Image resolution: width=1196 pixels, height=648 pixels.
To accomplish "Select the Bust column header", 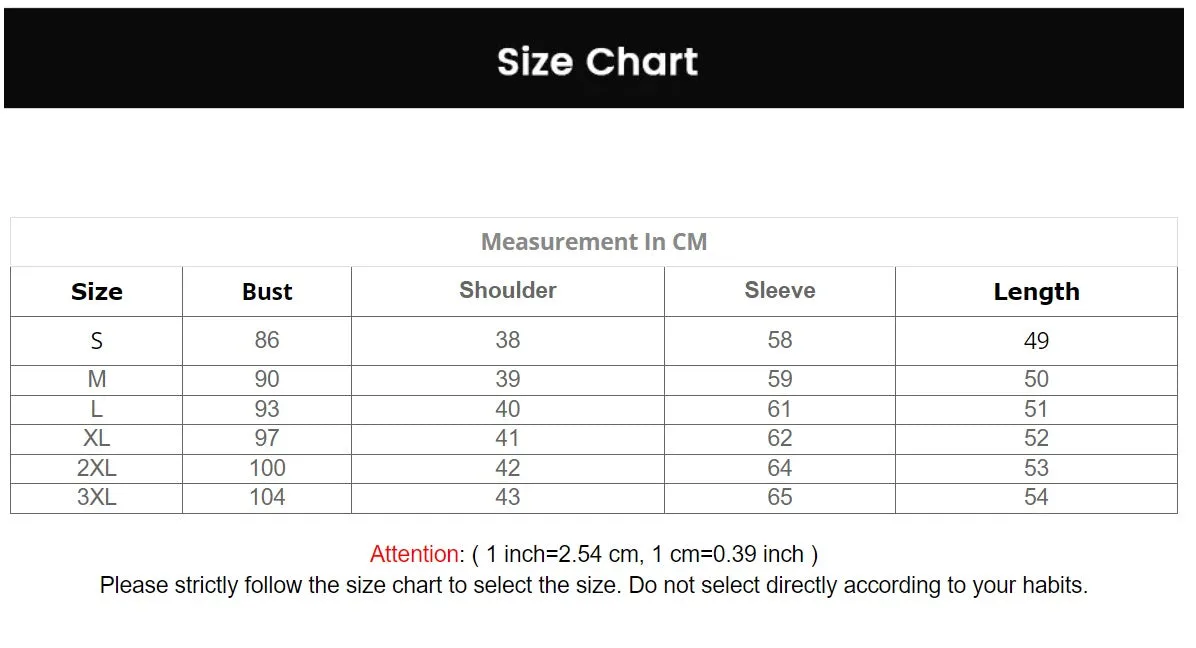I will pyautogui.click(x=267, y=292).
